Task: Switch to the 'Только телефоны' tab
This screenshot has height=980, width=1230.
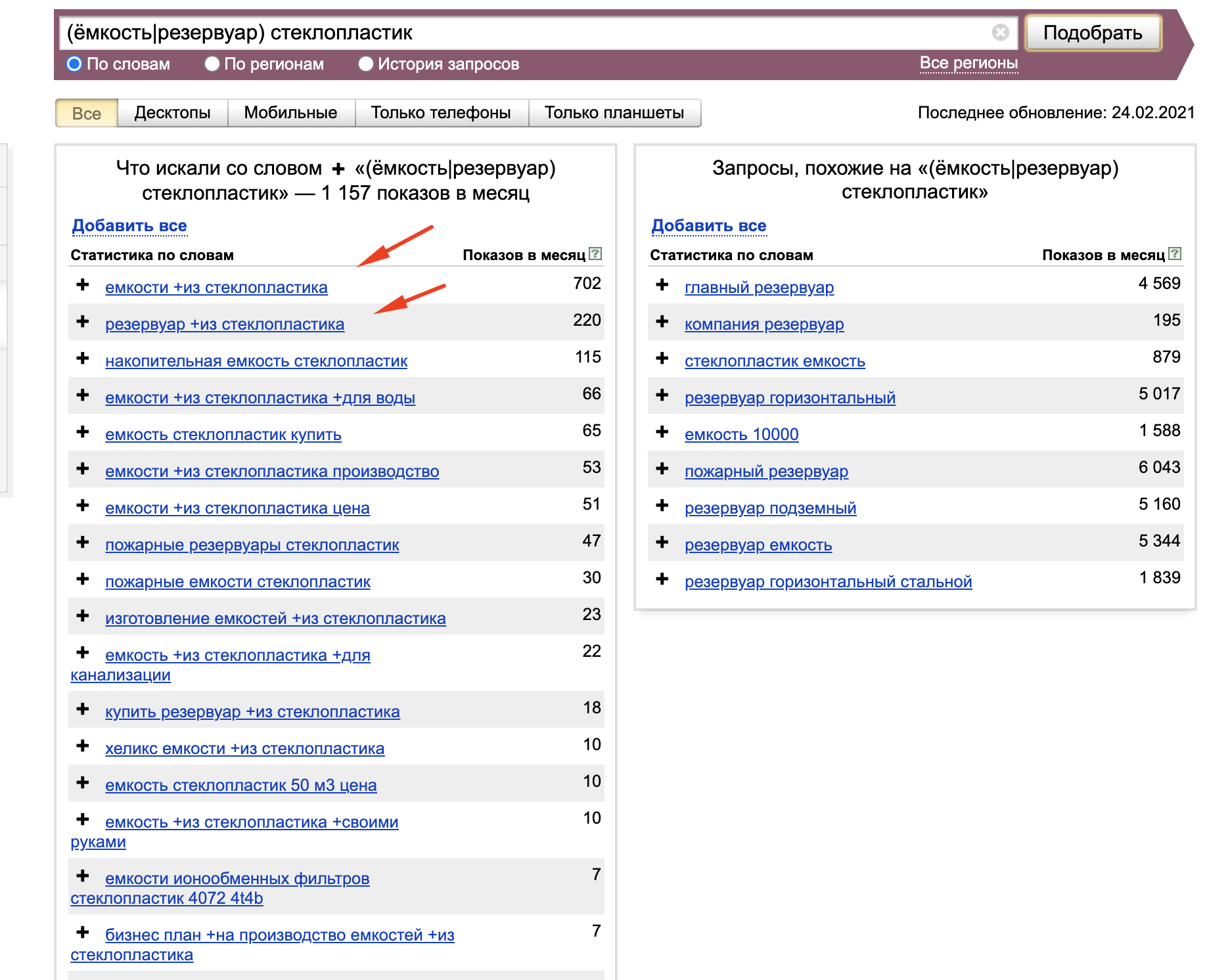Action: pyautogui.click(x=441, y=113)
